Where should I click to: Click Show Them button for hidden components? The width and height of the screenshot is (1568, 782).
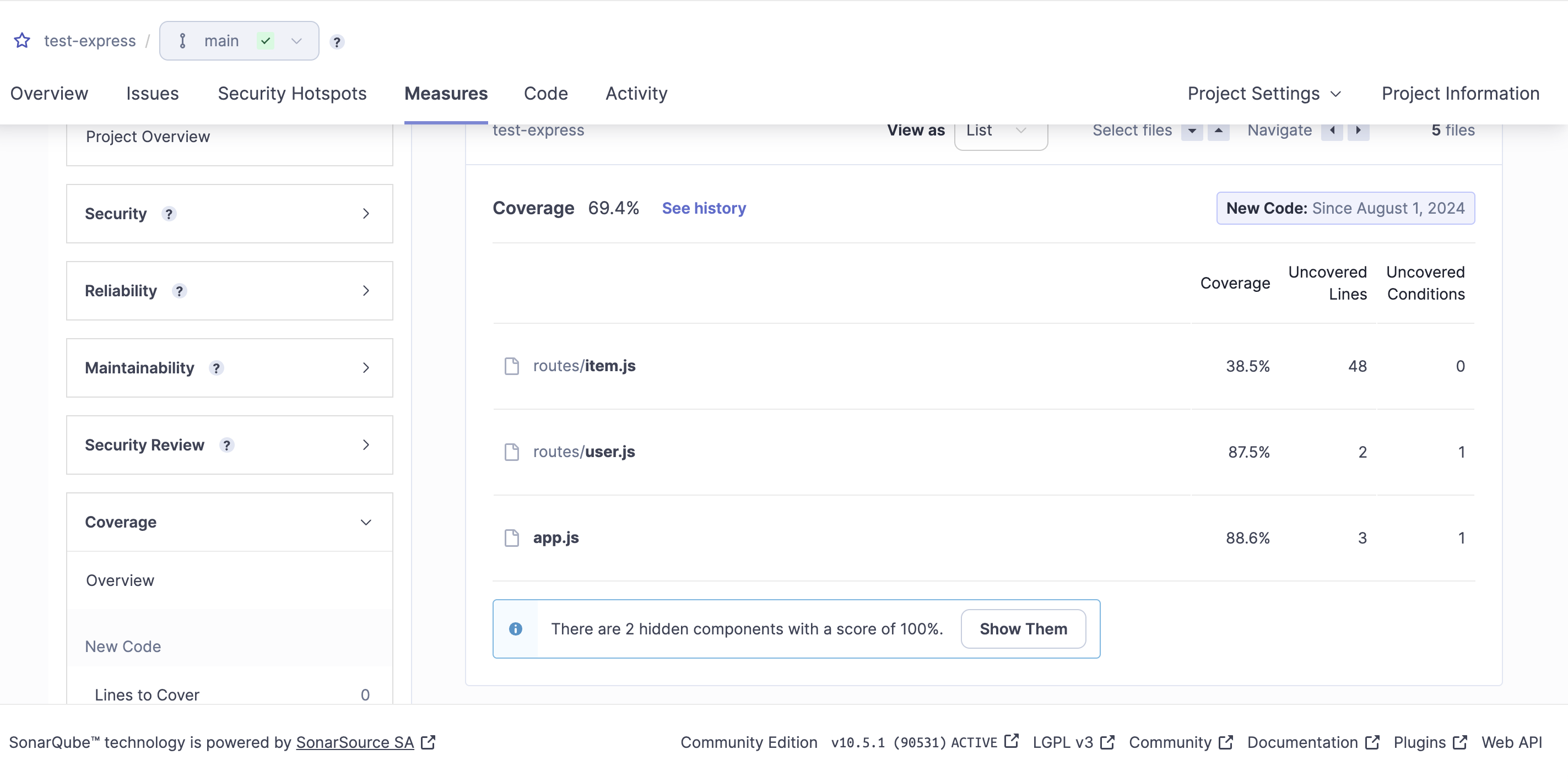tap(1023, 629)
